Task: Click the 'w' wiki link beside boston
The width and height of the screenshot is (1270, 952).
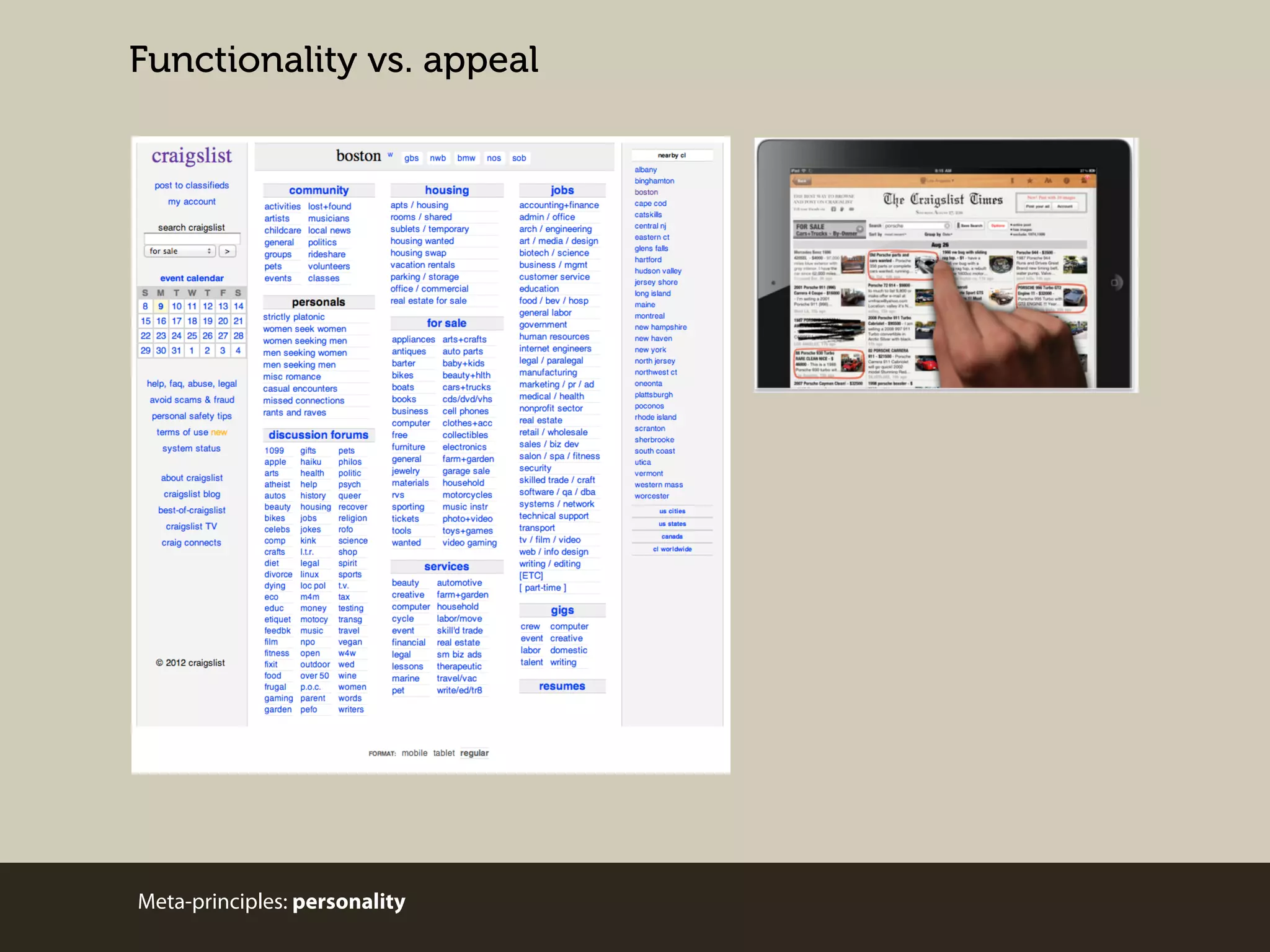Action: [390, 154]
